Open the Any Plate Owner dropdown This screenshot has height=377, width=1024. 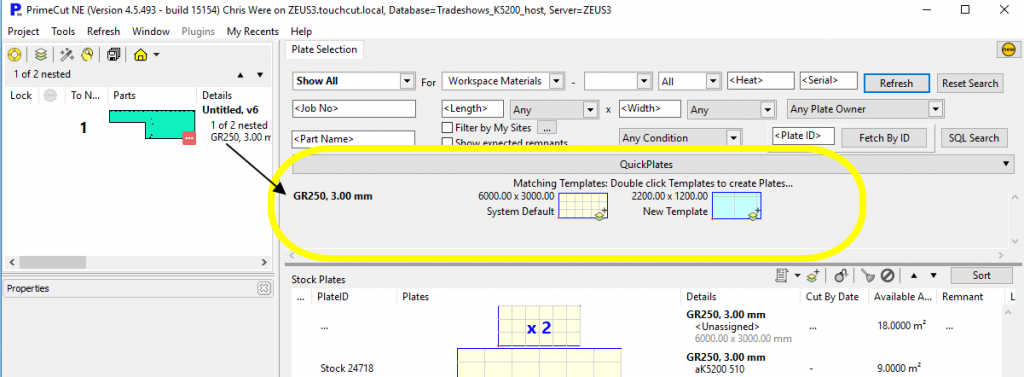[866, 109]
